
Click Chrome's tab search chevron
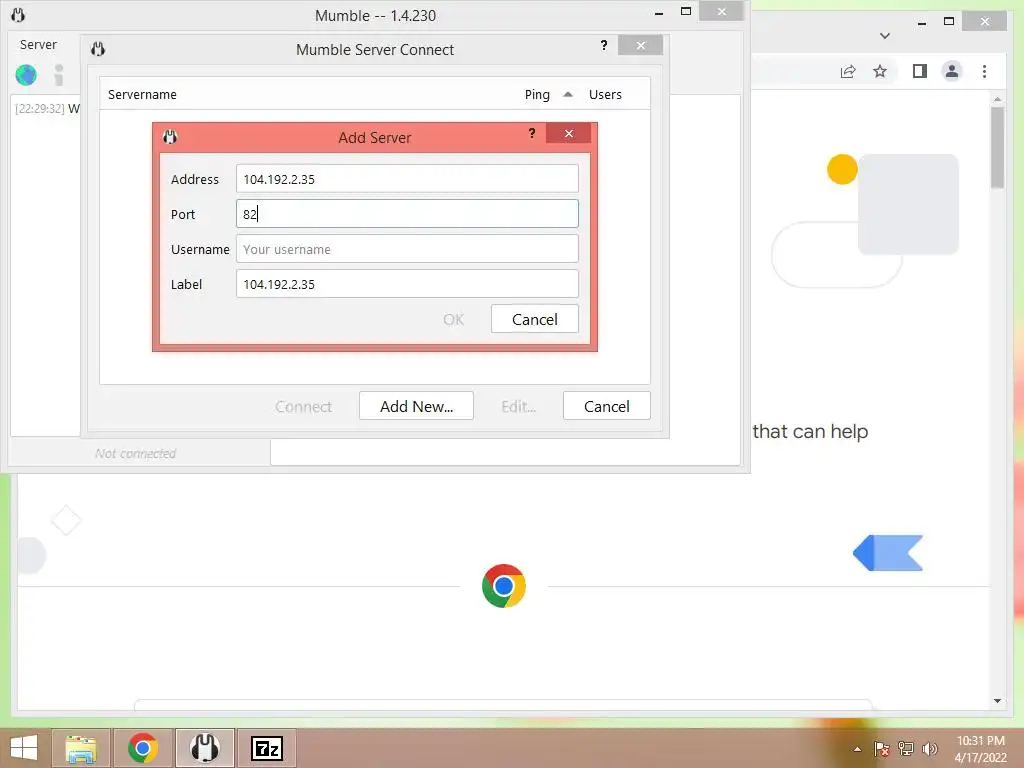(885, 35)
